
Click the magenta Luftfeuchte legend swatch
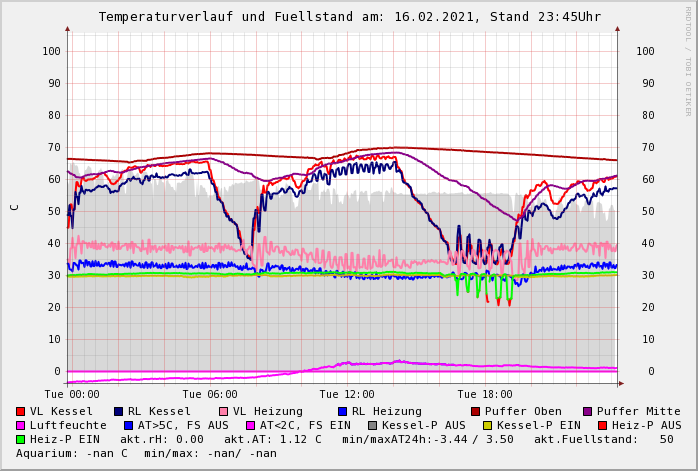pyautogui.click(x=21, y=425)
